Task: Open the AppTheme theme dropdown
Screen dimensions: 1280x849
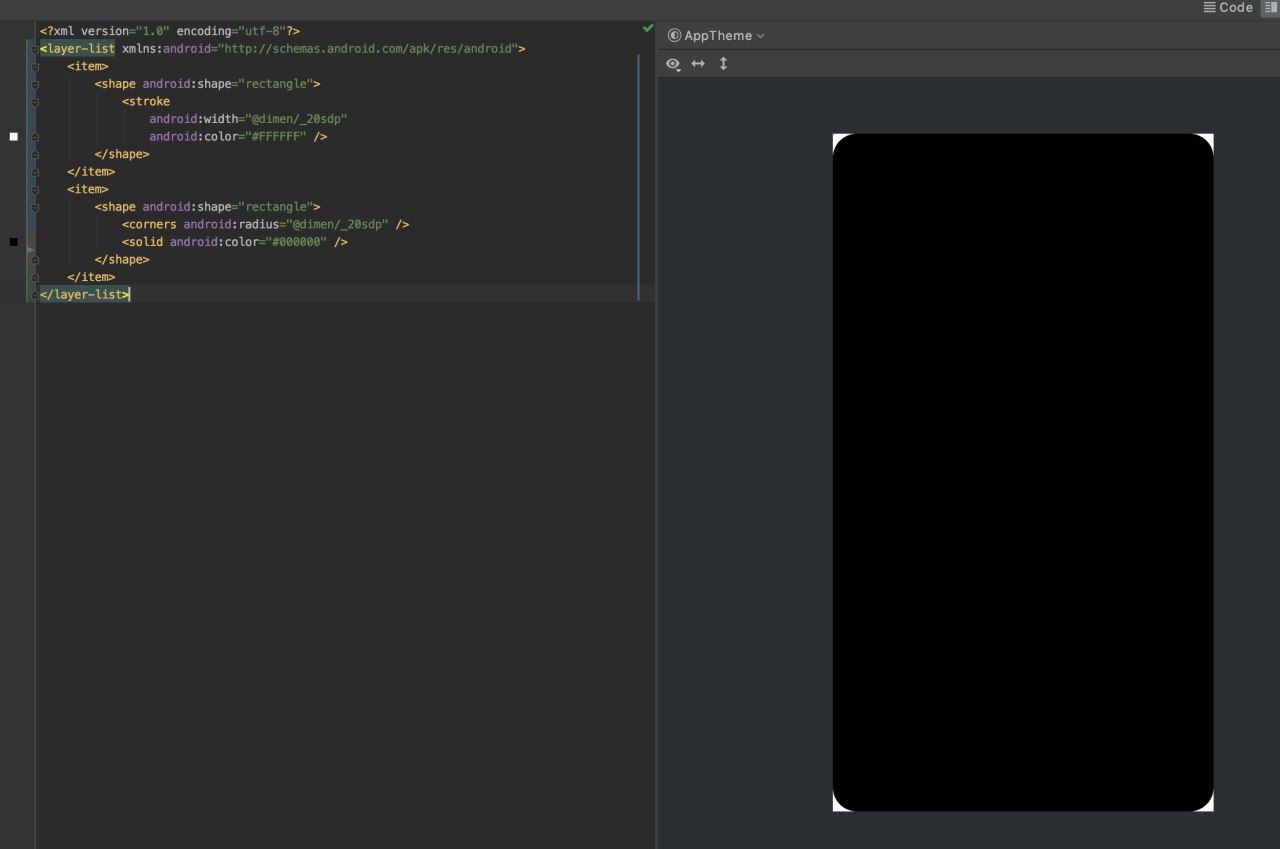Action: coord(716,36)
